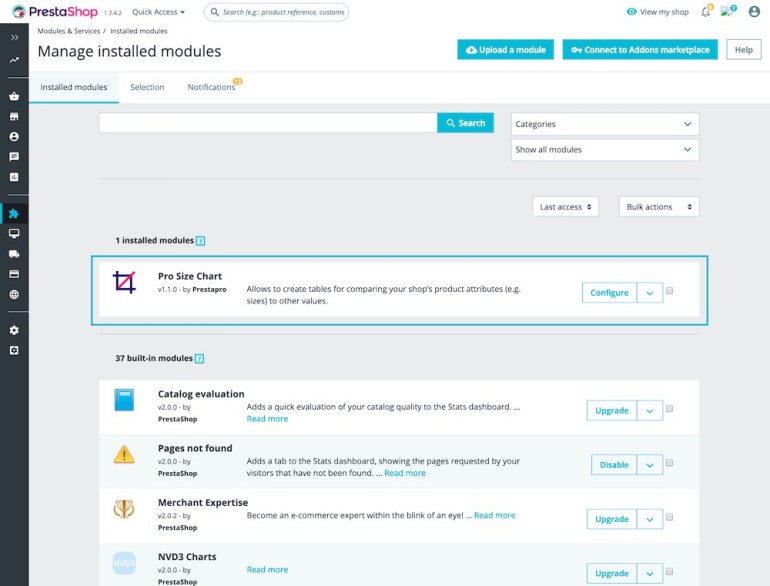The height and width of the screenshot is (586, 770).
Task: Click Modules & Services breadcrumb
Action: [x=69, y=31]
